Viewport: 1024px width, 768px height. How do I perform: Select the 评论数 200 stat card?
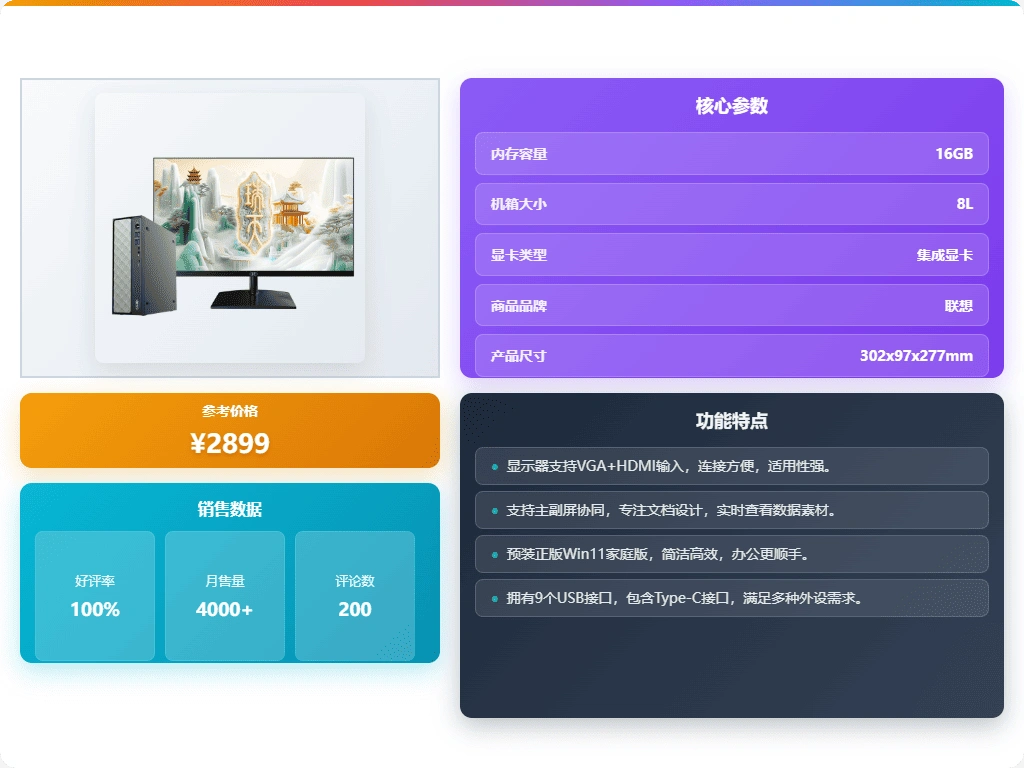(354, 595)
